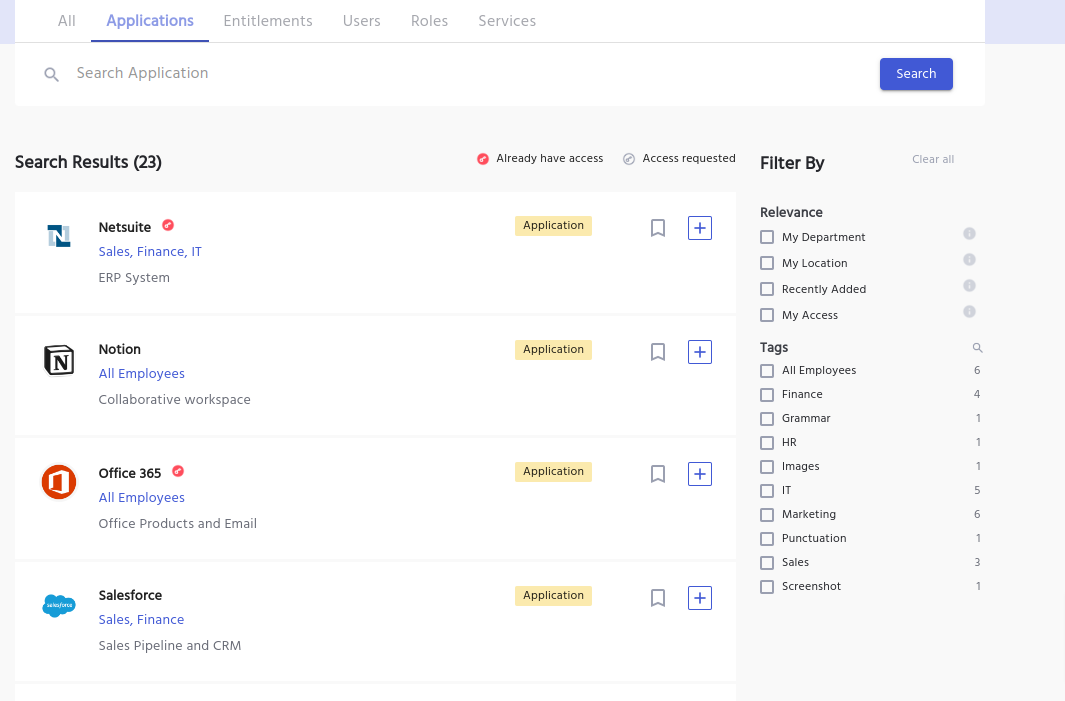The height and width of the screenshot is (701, 1065).
Task: Click the search icon beside Tags
Action: 978,348
